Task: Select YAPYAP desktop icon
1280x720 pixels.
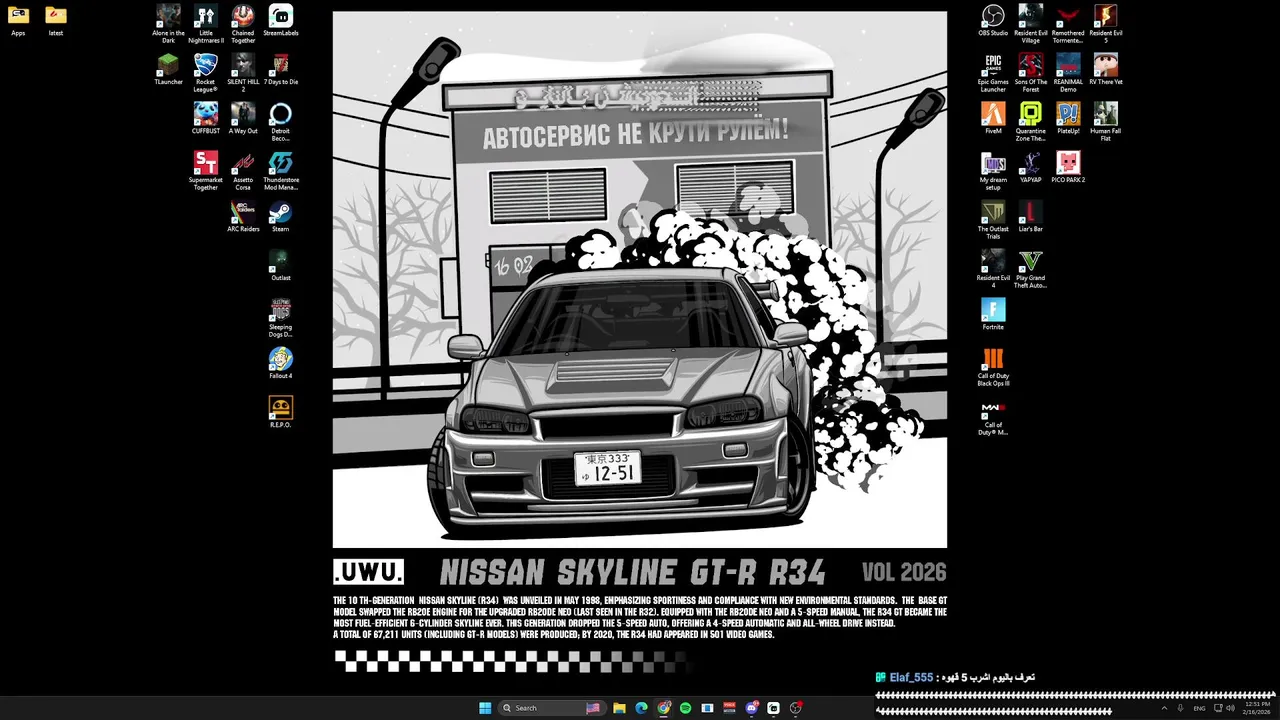Action: tap(1031, 167)
